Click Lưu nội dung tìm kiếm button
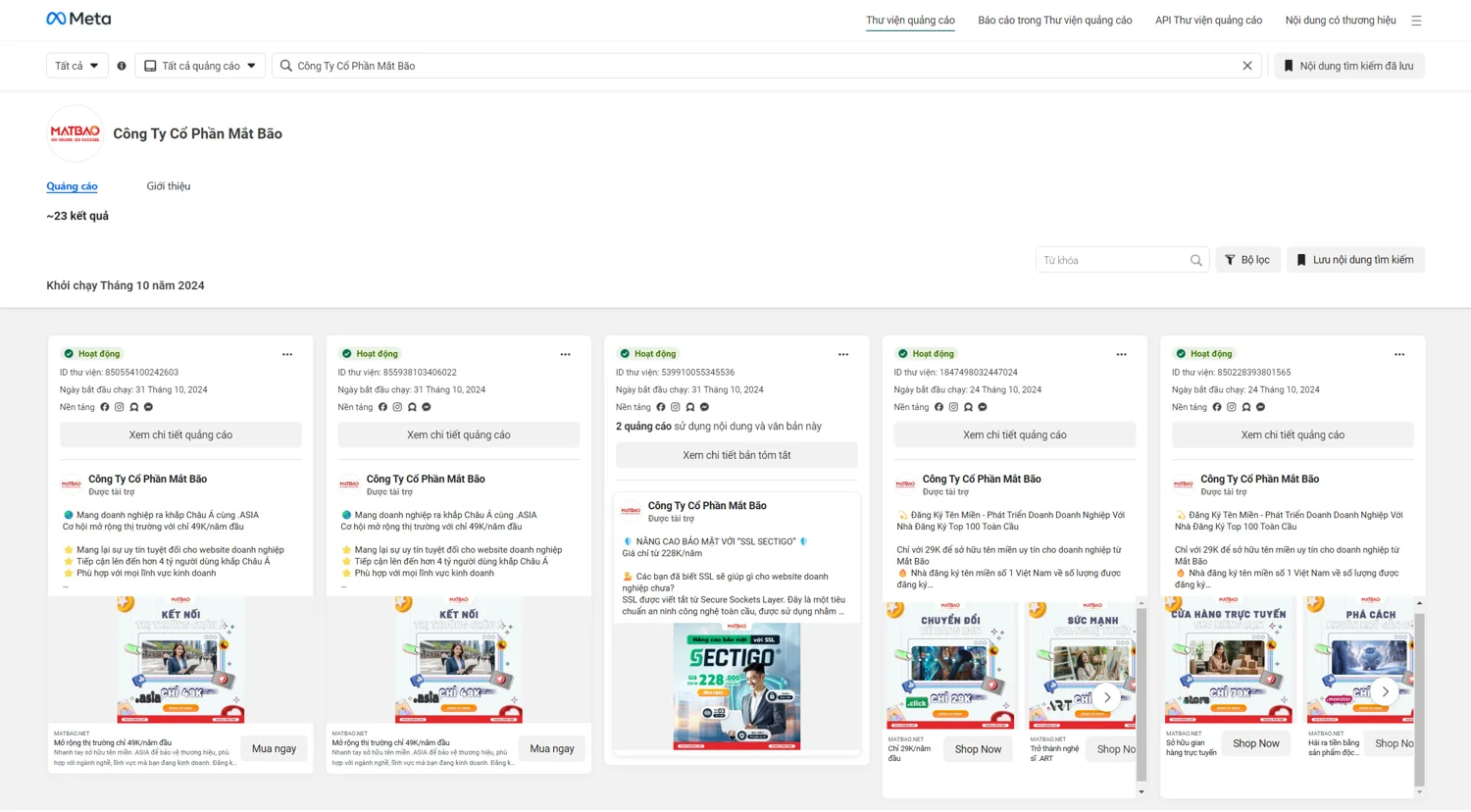Screen dimensions: 1471x812 [x=1355, y=260]
